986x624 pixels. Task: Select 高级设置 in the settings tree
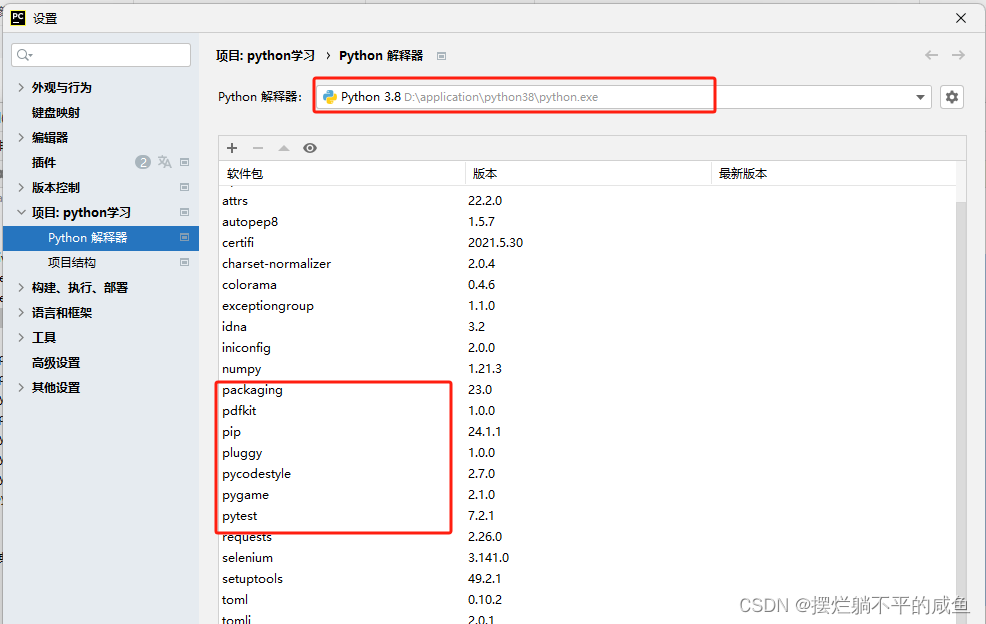pos(56,363)
